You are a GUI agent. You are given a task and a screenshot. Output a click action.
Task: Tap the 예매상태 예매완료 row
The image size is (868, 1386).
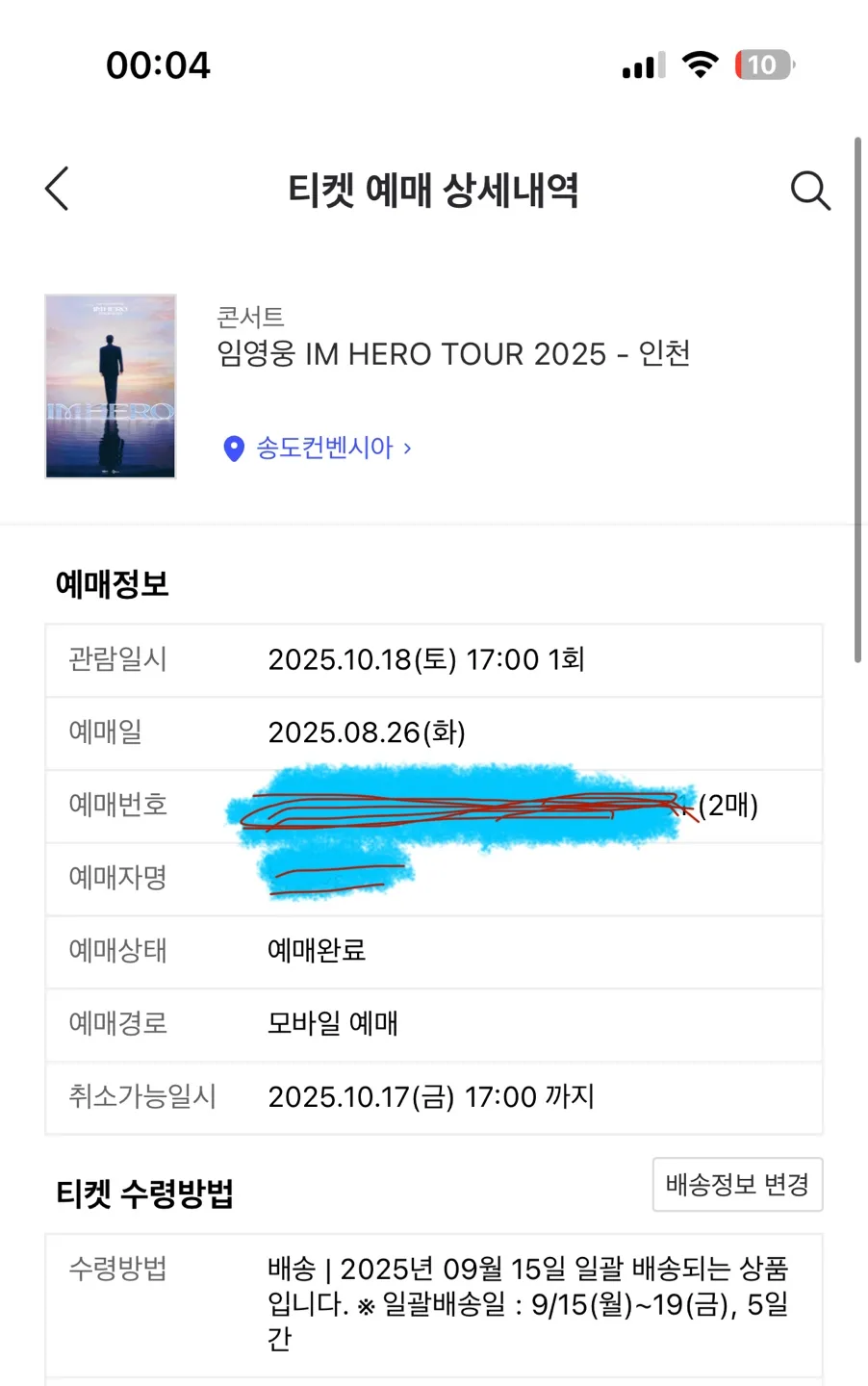(434, 952)
